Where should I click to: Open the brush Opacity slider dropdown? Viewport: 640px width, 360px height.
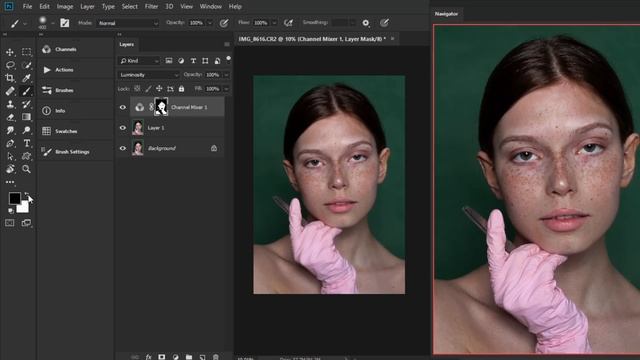click(x=210, y=23)
